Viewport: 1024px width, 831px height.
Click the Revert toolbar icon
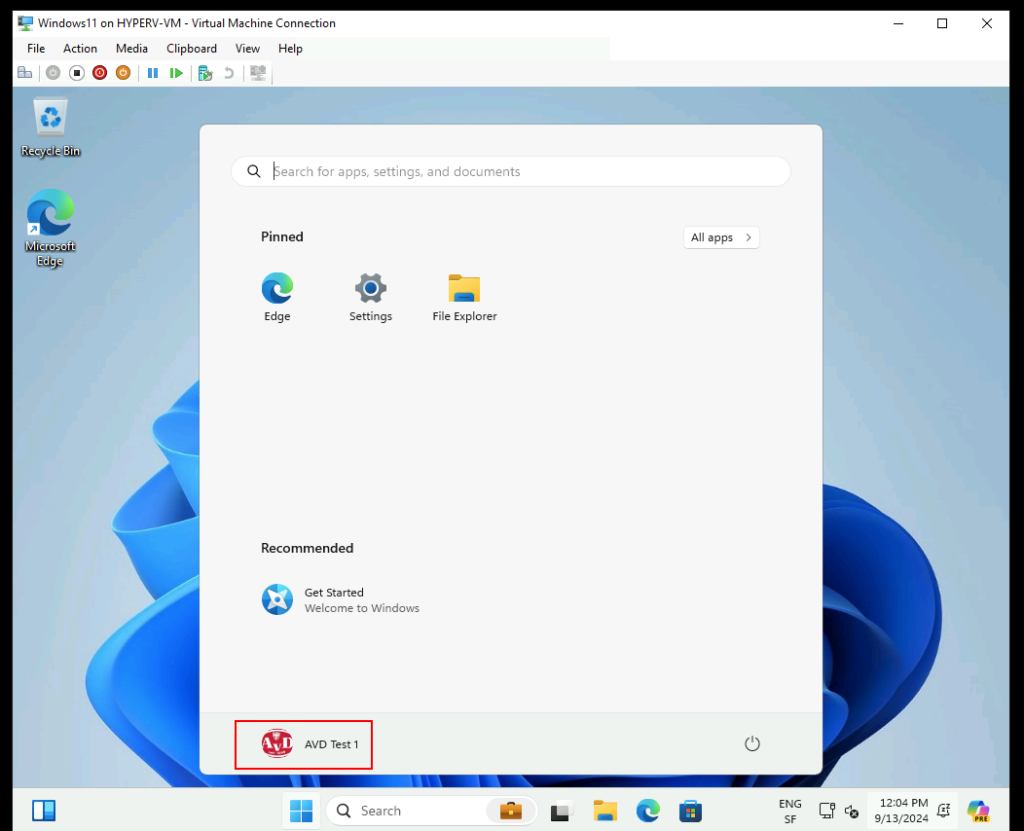coord(229,73)
